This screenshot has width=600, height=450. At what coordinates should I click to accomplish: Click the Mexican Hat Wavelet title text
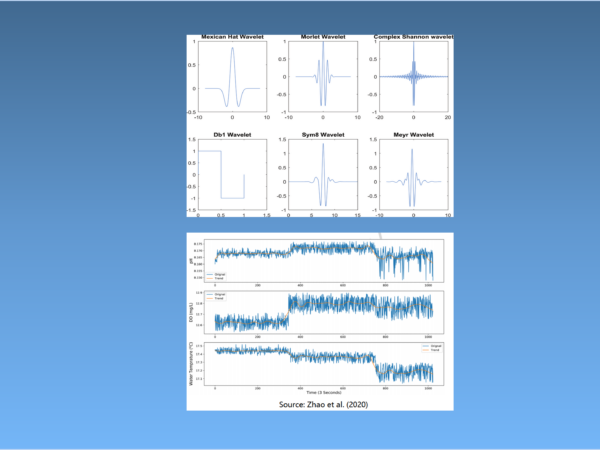(232, 38)
